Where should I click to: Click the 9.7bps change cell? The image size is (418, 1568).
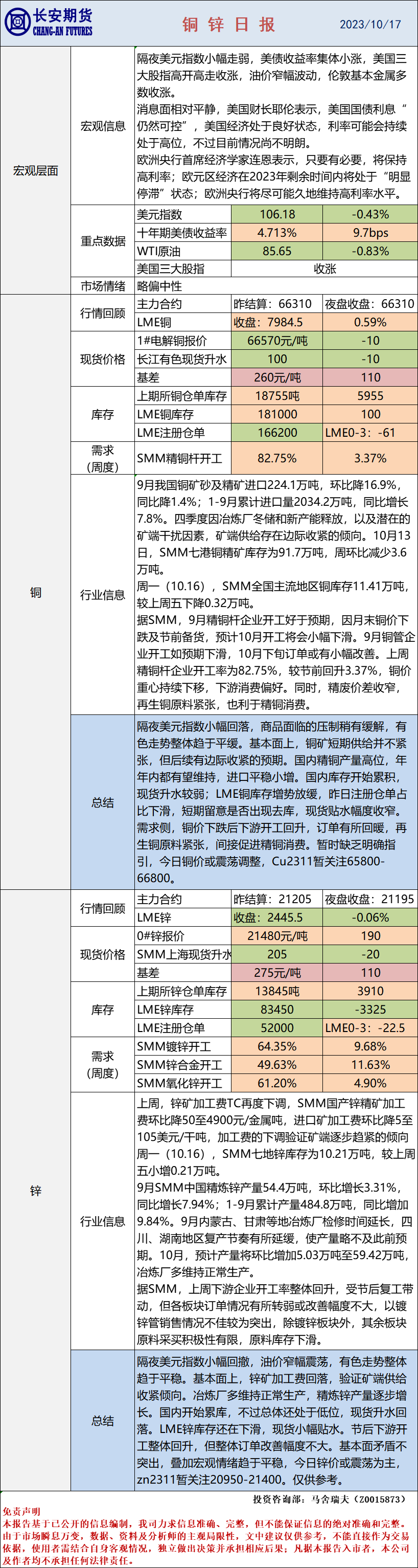pos(370,233)
